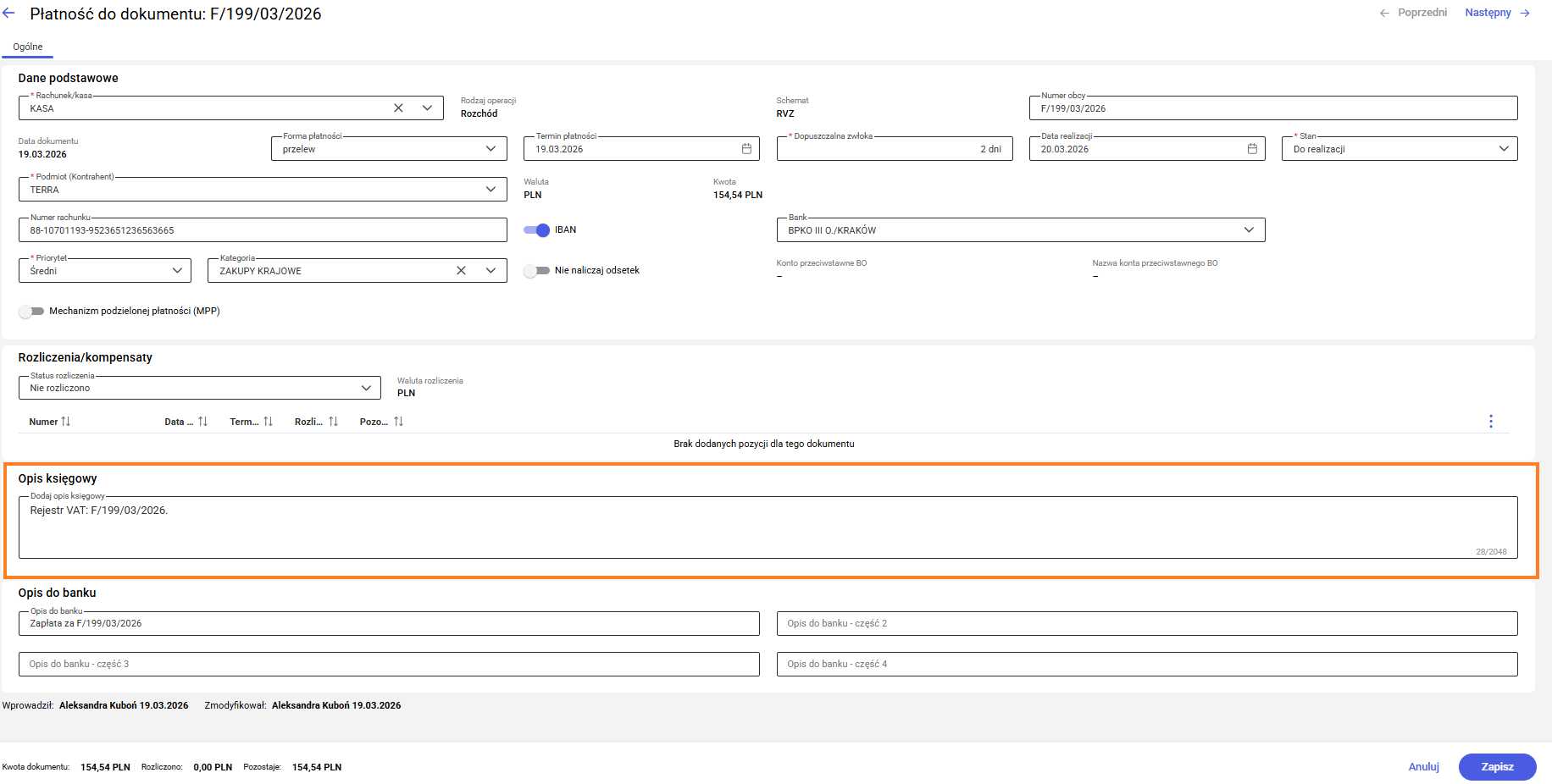Open the Data realizacji calendar picker
Viewport: 1552px width, 784px height.
[1252, 149]
